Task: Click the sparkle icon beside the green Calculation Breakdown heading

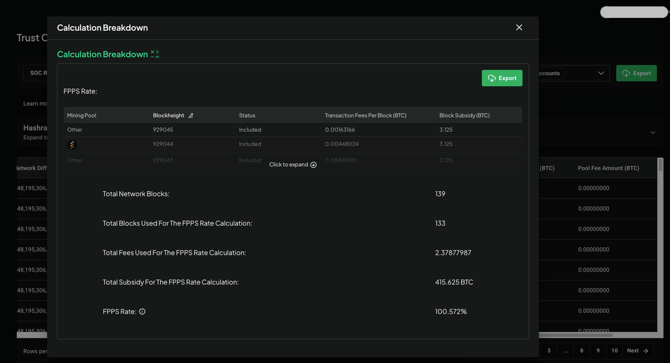Action: pos(155,54)
